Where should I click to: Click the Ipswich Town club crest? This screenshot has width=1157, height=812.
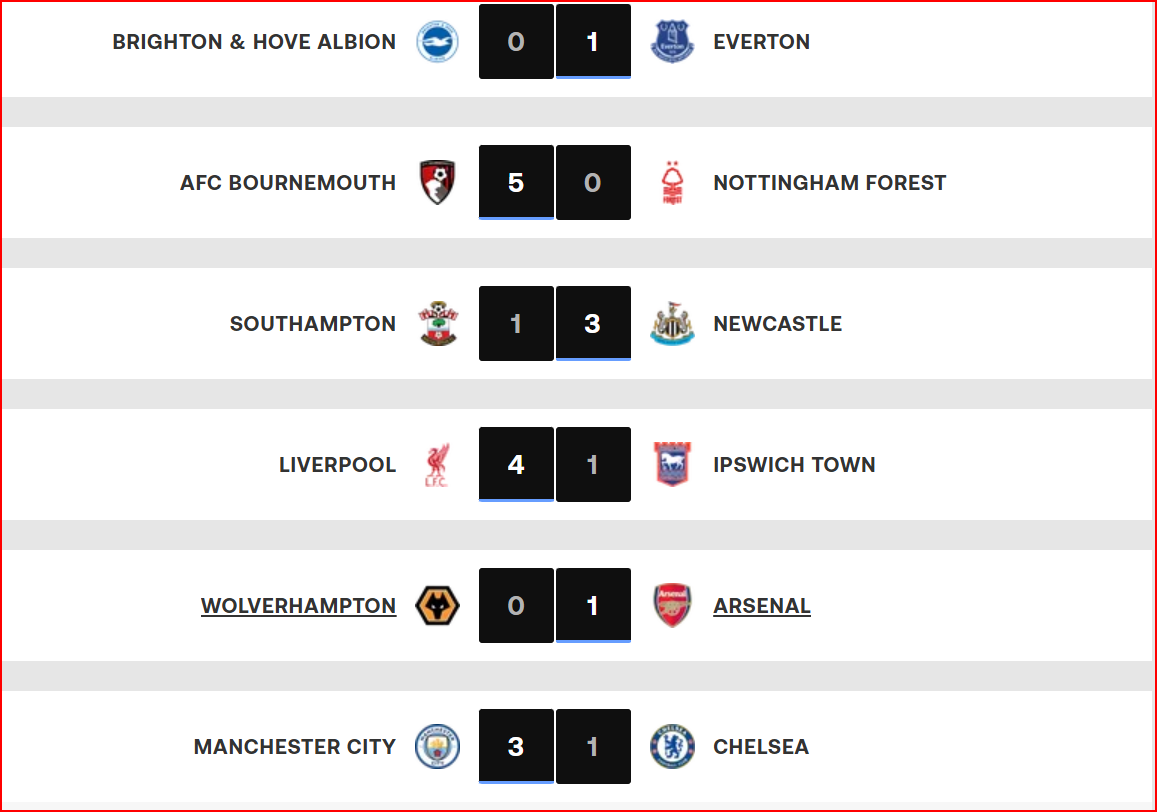(x=672, y=465)
